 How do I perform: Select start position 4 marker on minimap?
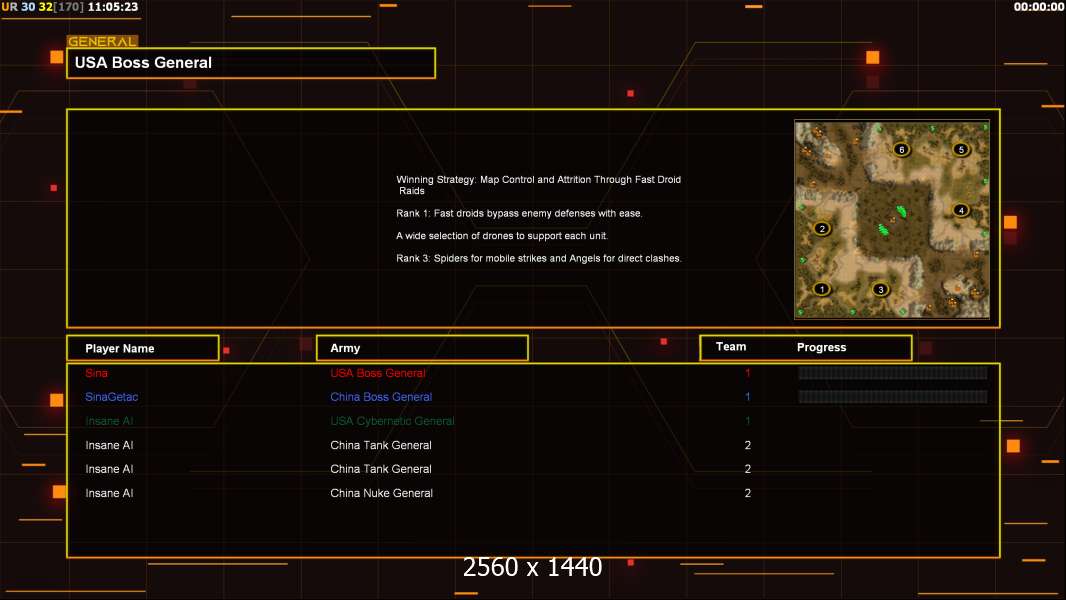tap(961, 210)
